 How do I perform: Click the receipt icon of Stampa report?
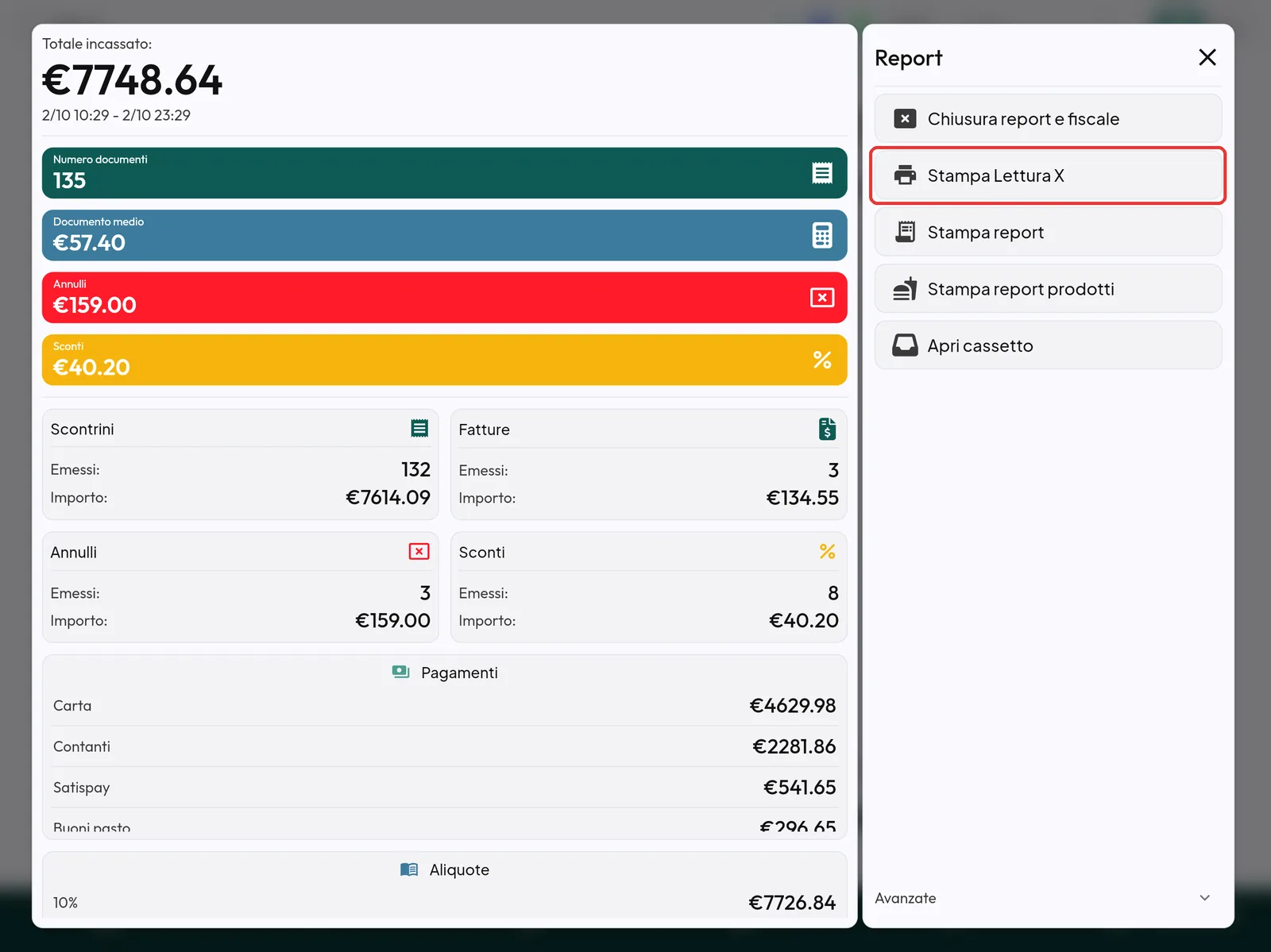pos(905,232)
